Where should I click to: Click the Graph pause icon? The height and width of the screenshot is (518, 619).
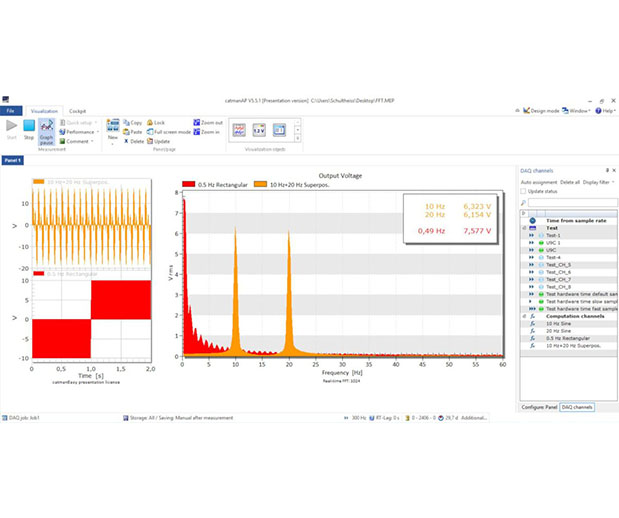pos(46,129)
